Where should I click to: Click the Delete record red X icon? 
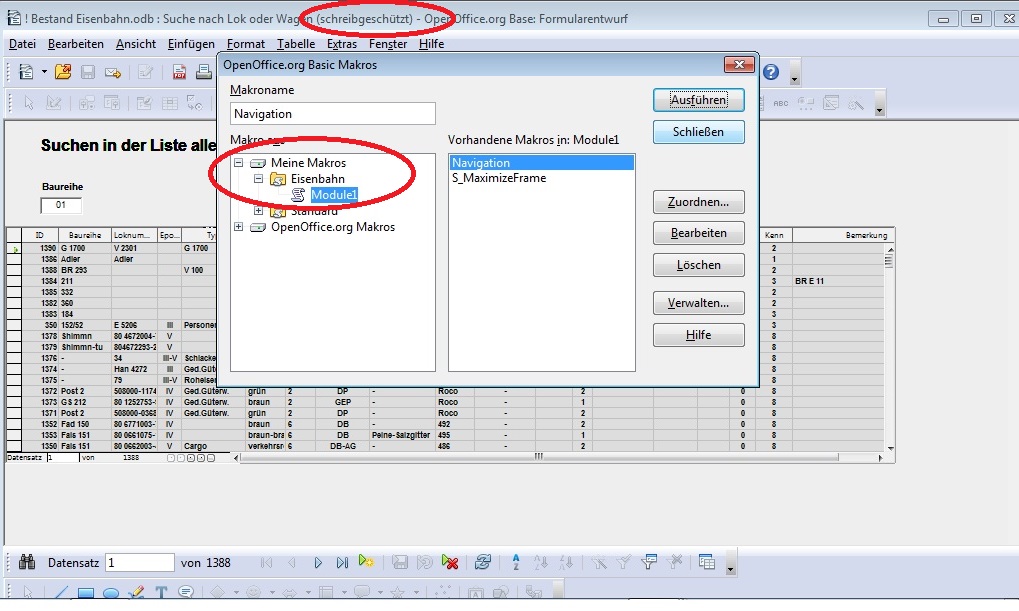point(450,562)
